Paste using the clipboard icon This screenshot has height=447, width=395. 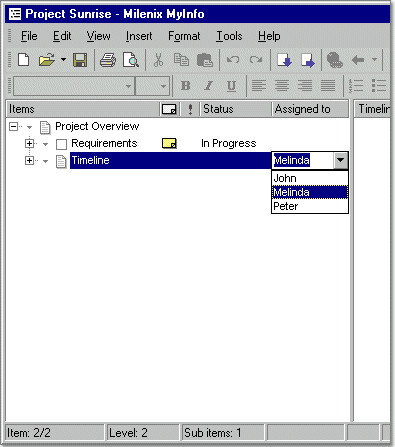pos(205,60)
